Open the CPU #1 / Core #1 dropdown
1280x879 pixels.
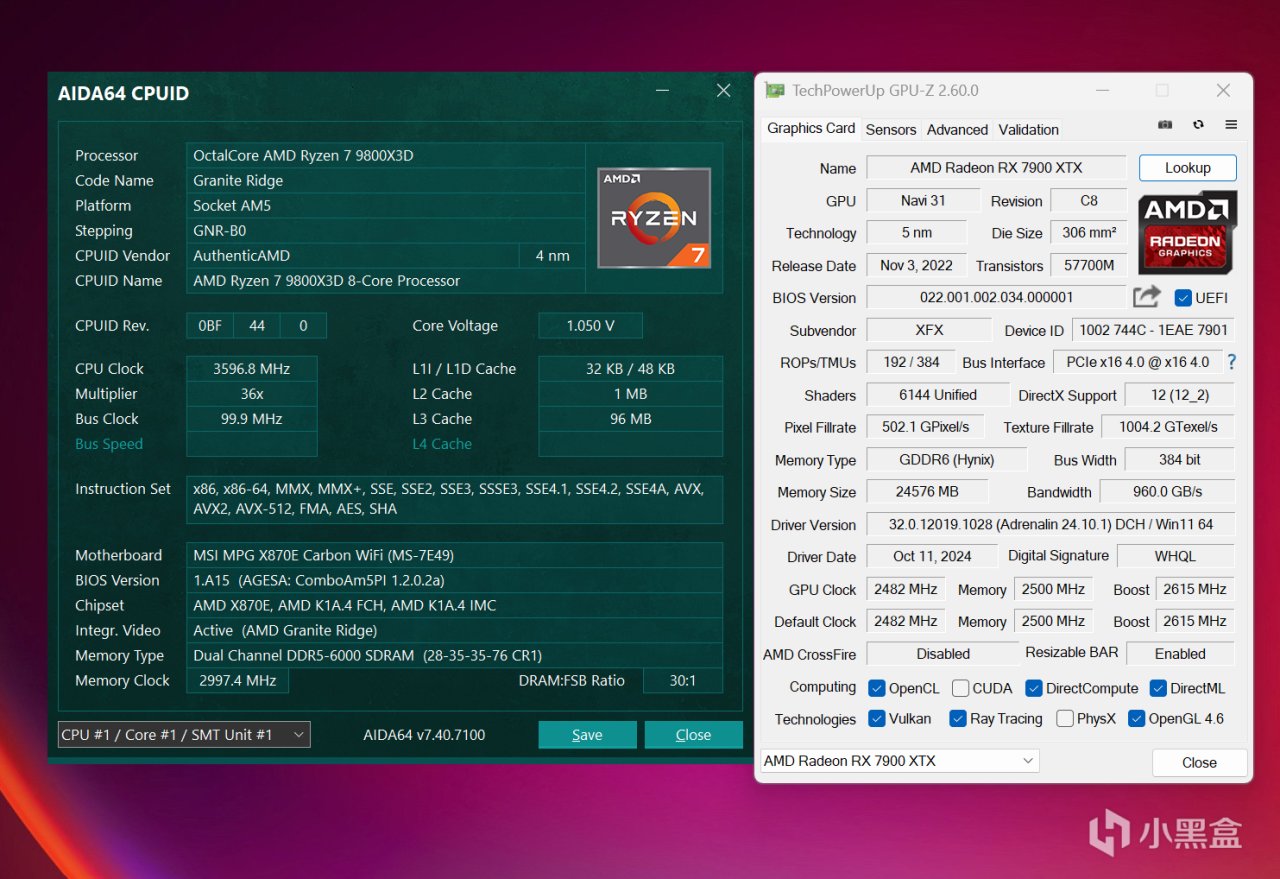point(184,734)
